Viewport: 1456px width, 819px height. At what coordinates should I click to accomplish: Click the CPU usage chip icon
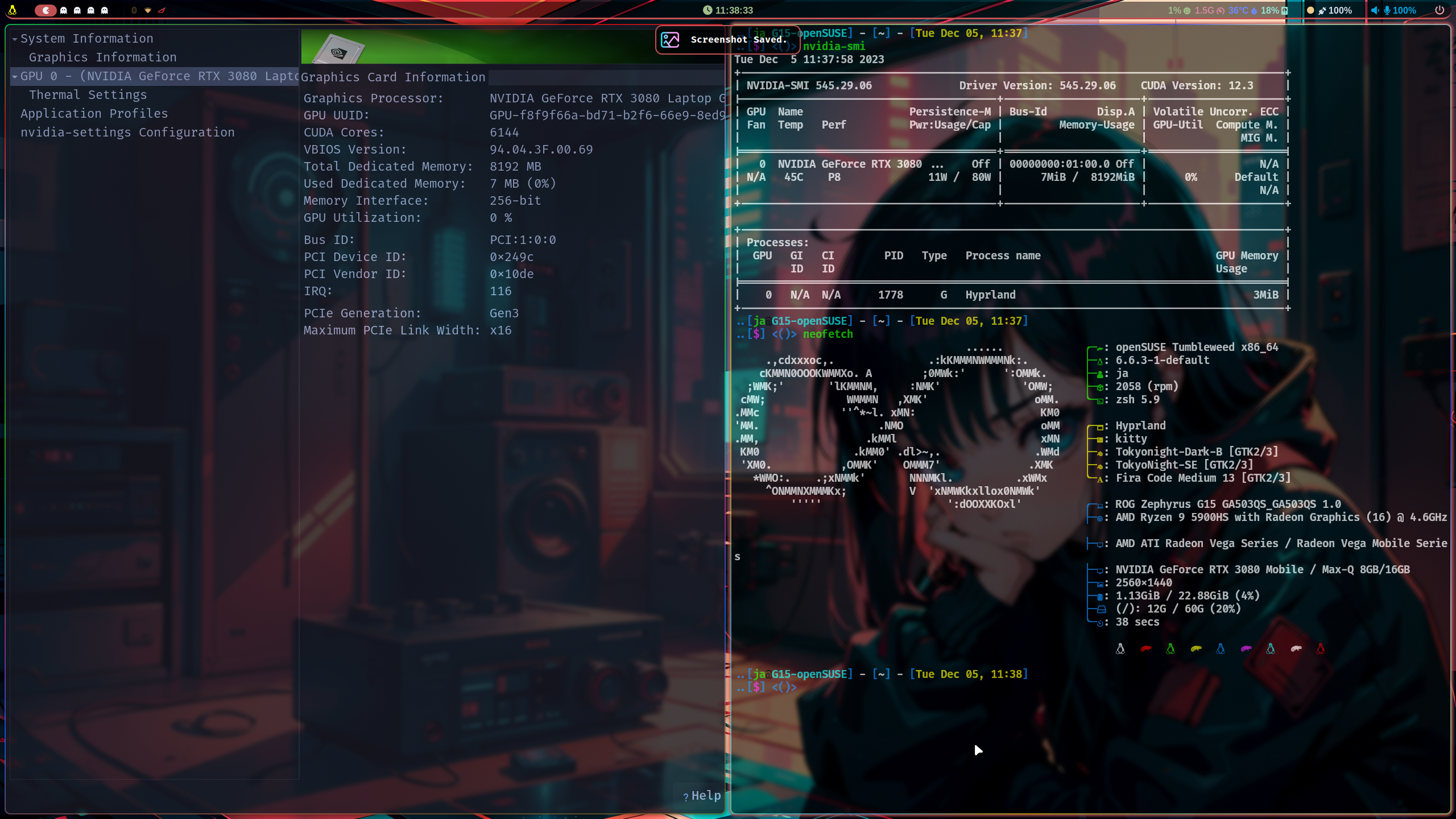pyautogui.click(x=1187, y=10)
